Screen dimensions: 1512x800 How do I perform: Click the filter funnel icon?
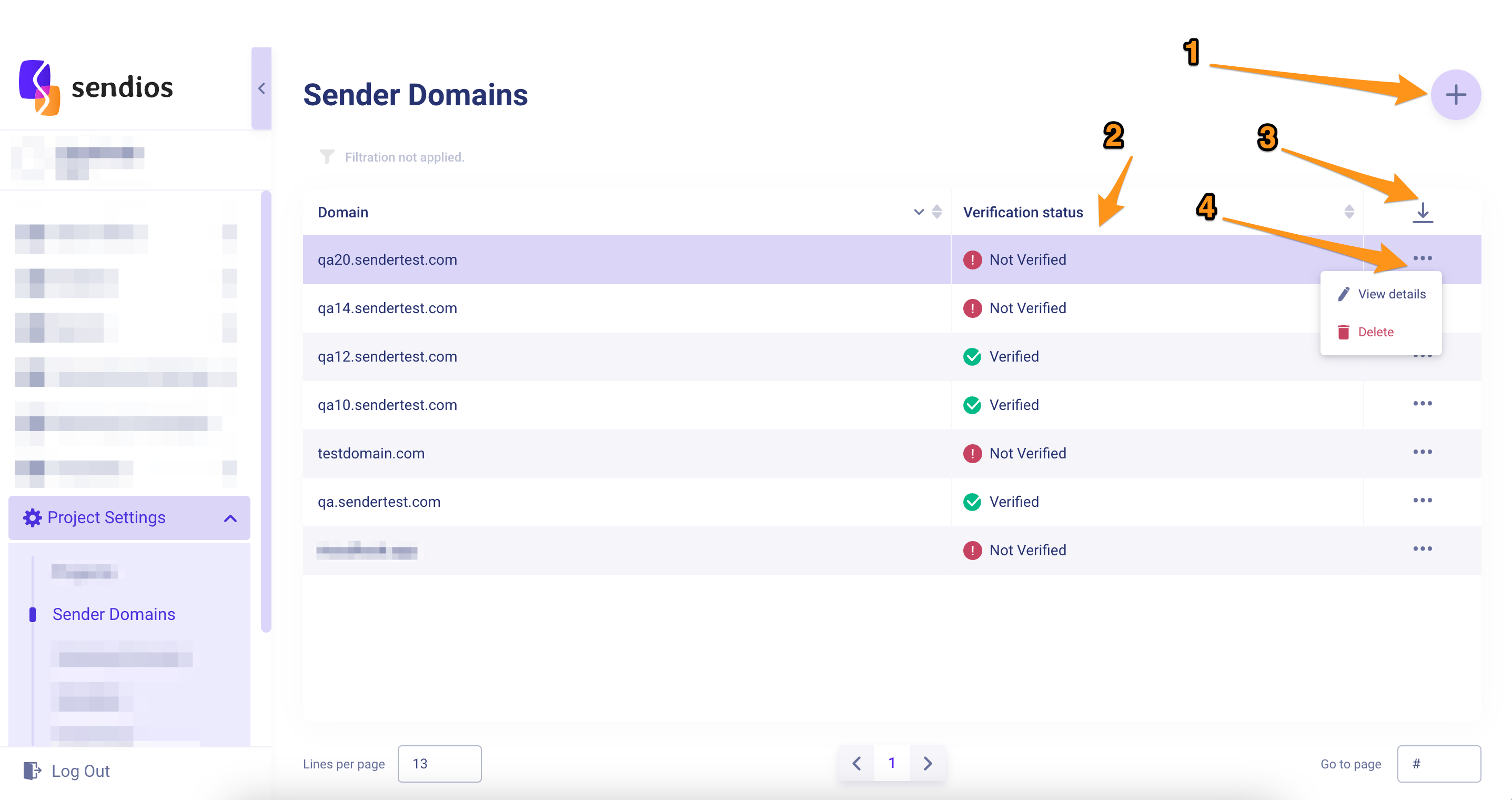[x=327, y=157]
